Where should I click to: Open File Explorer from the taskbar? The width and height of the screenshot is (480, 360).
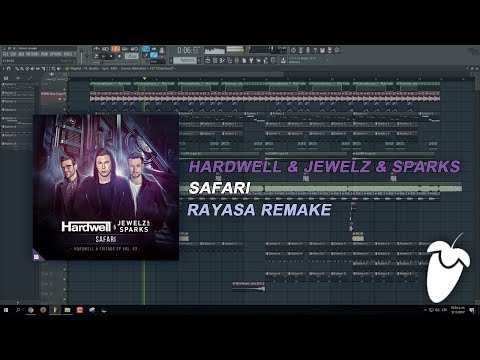[x=67, y=310]
